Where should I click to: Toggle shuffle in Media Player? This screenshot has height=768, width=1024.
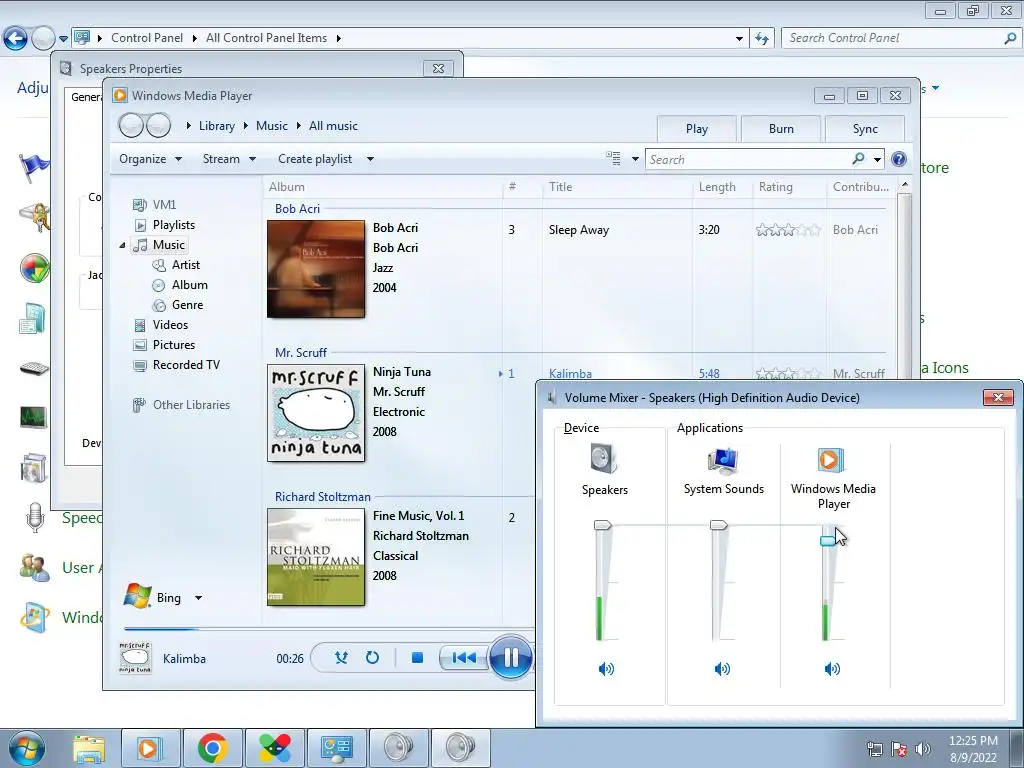(x=341, y=658)
